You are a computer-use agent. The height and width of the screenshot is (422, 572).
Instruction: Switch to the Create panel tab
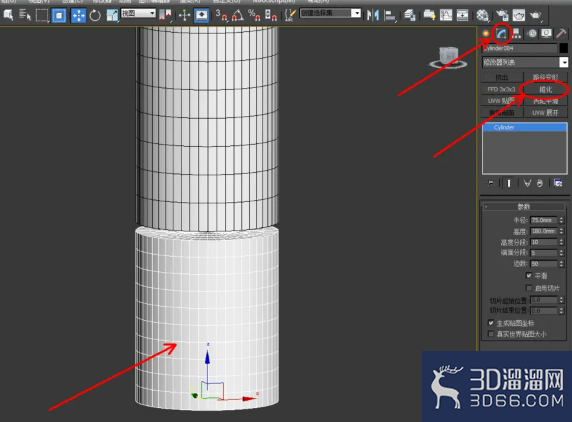coord(486,34)
